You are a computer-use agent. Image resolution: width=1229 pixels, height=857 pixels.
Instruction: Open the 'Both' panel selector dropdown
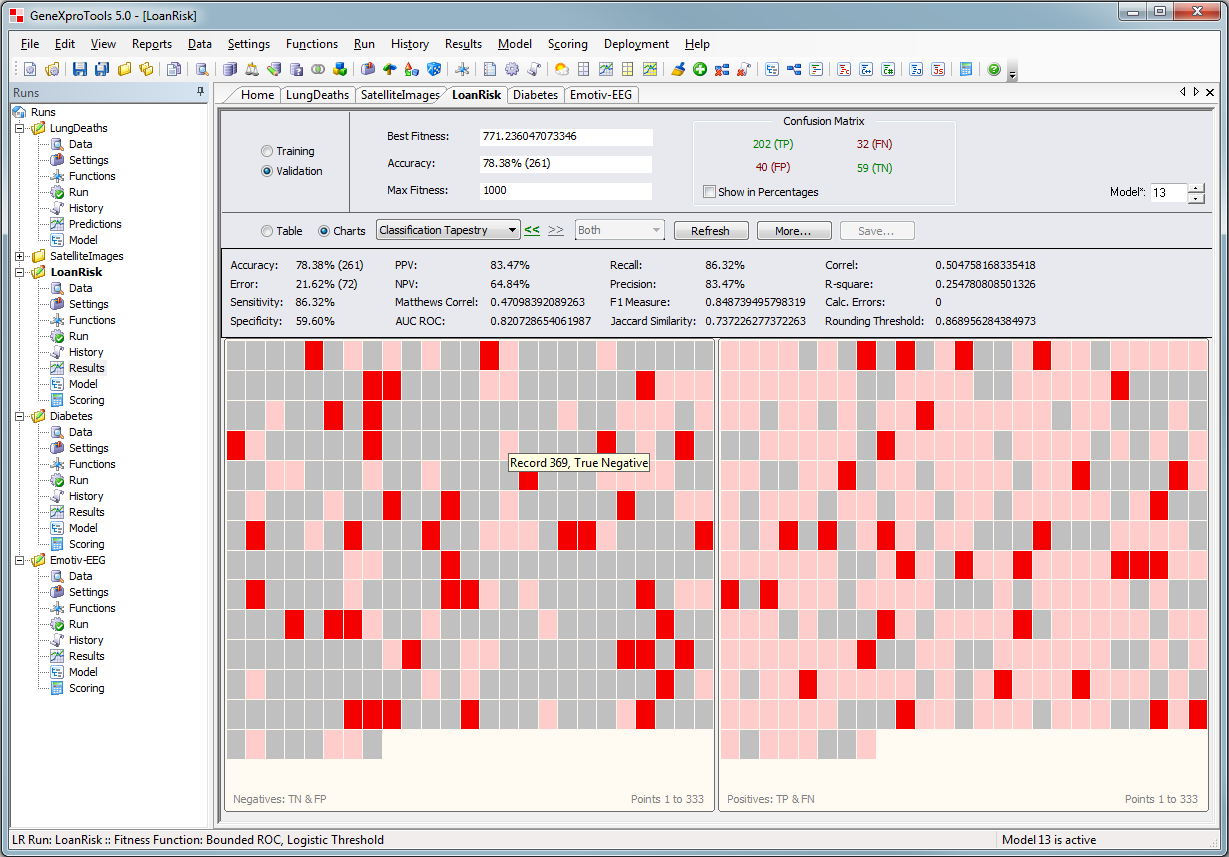(655, 230)
